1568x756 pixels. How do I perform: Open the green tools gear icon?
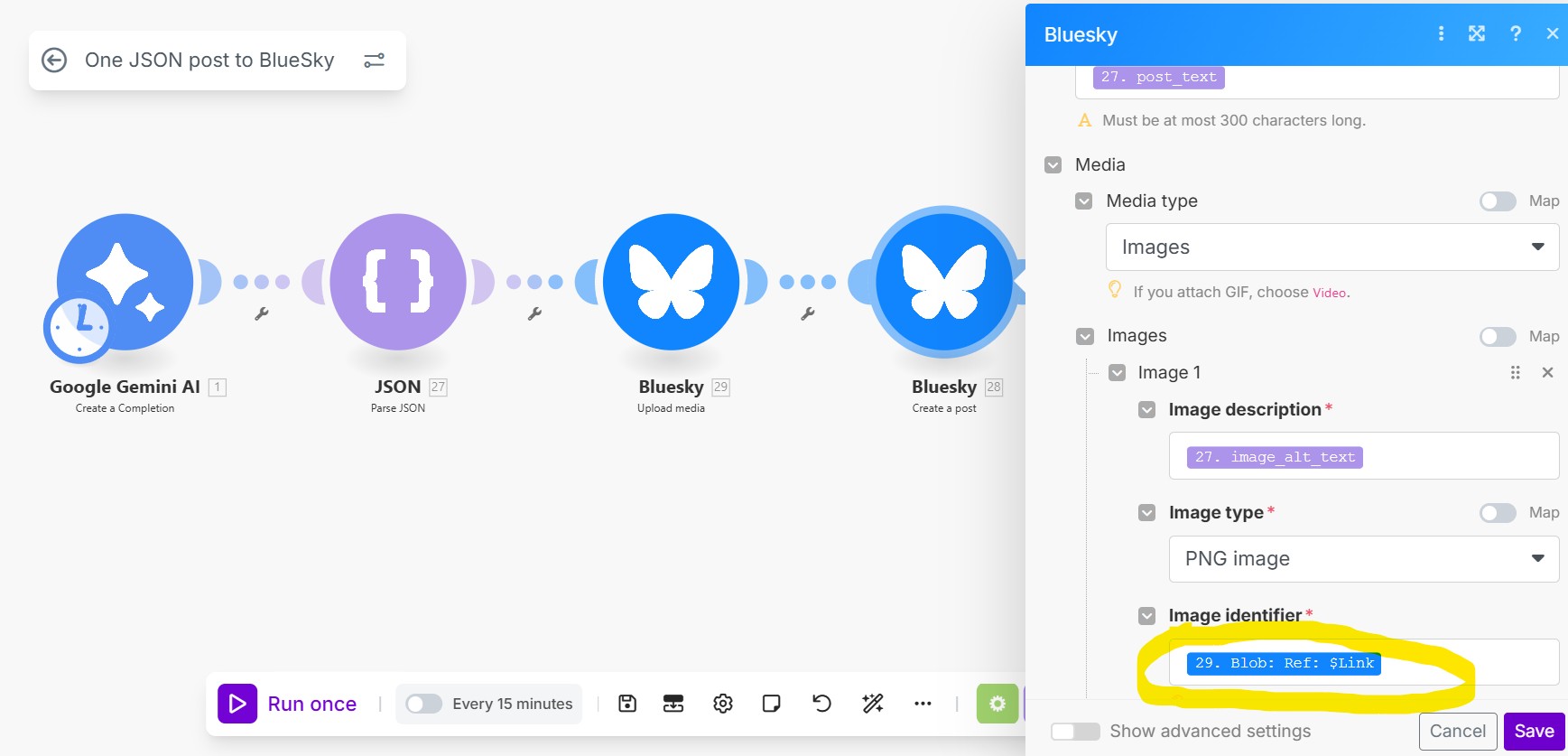997,704
